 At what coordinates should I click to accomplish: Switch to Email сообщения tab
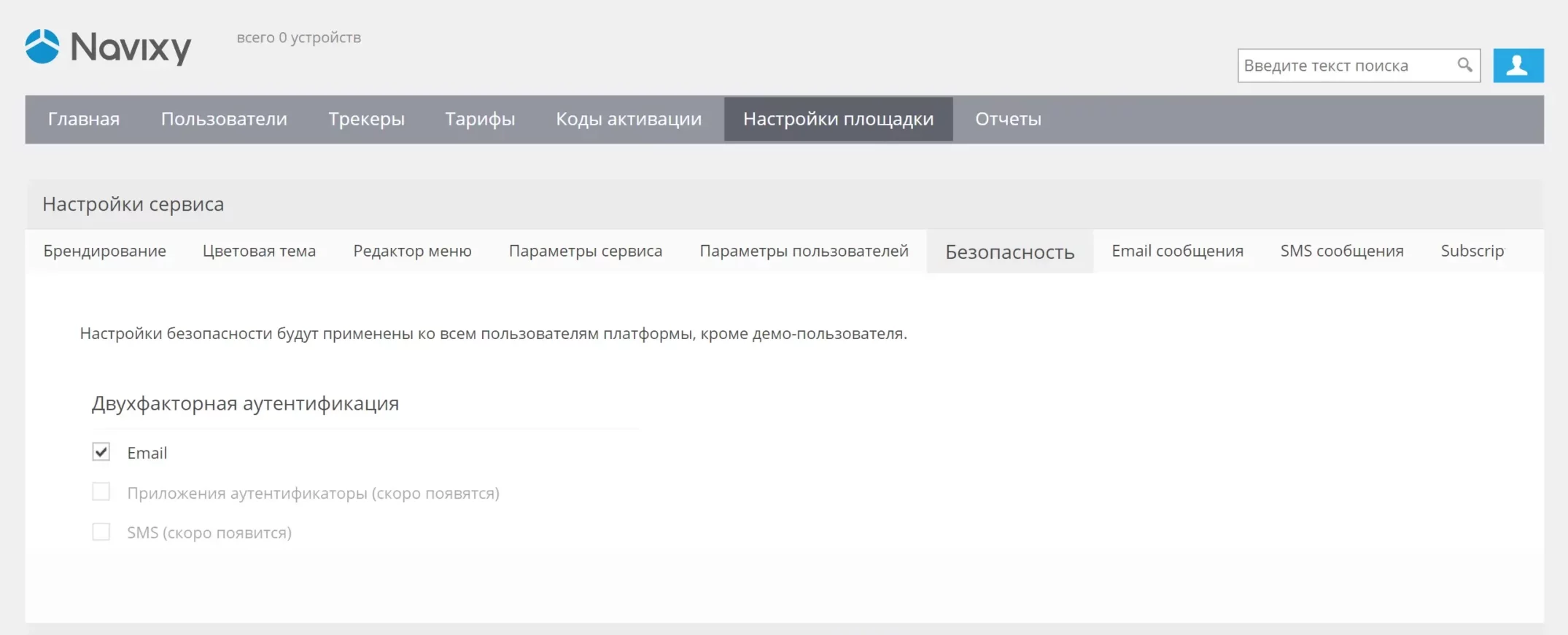tap(1177, 251)
